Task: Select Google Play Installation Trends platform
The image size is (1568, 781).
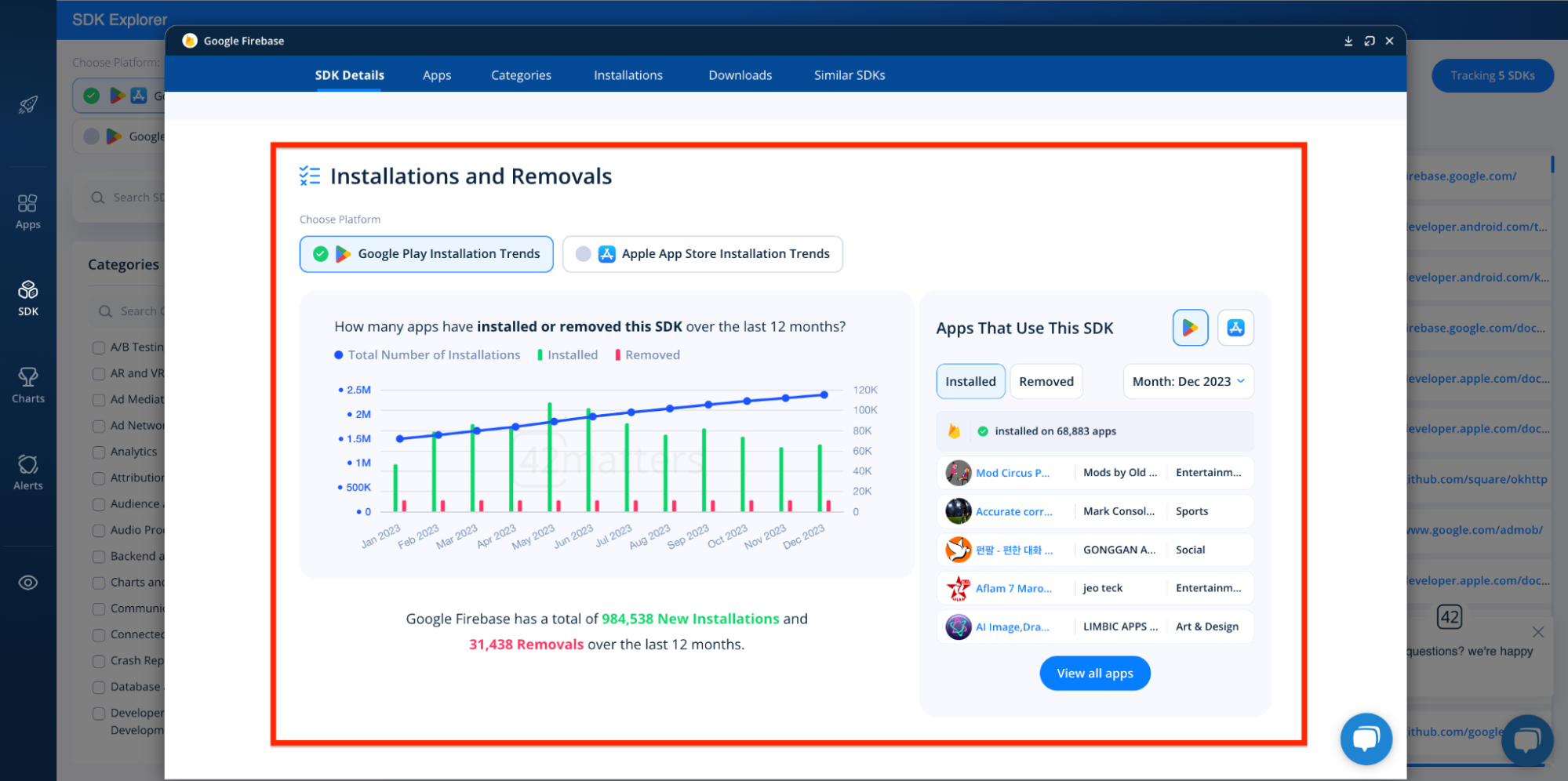Action: [427, 254]
